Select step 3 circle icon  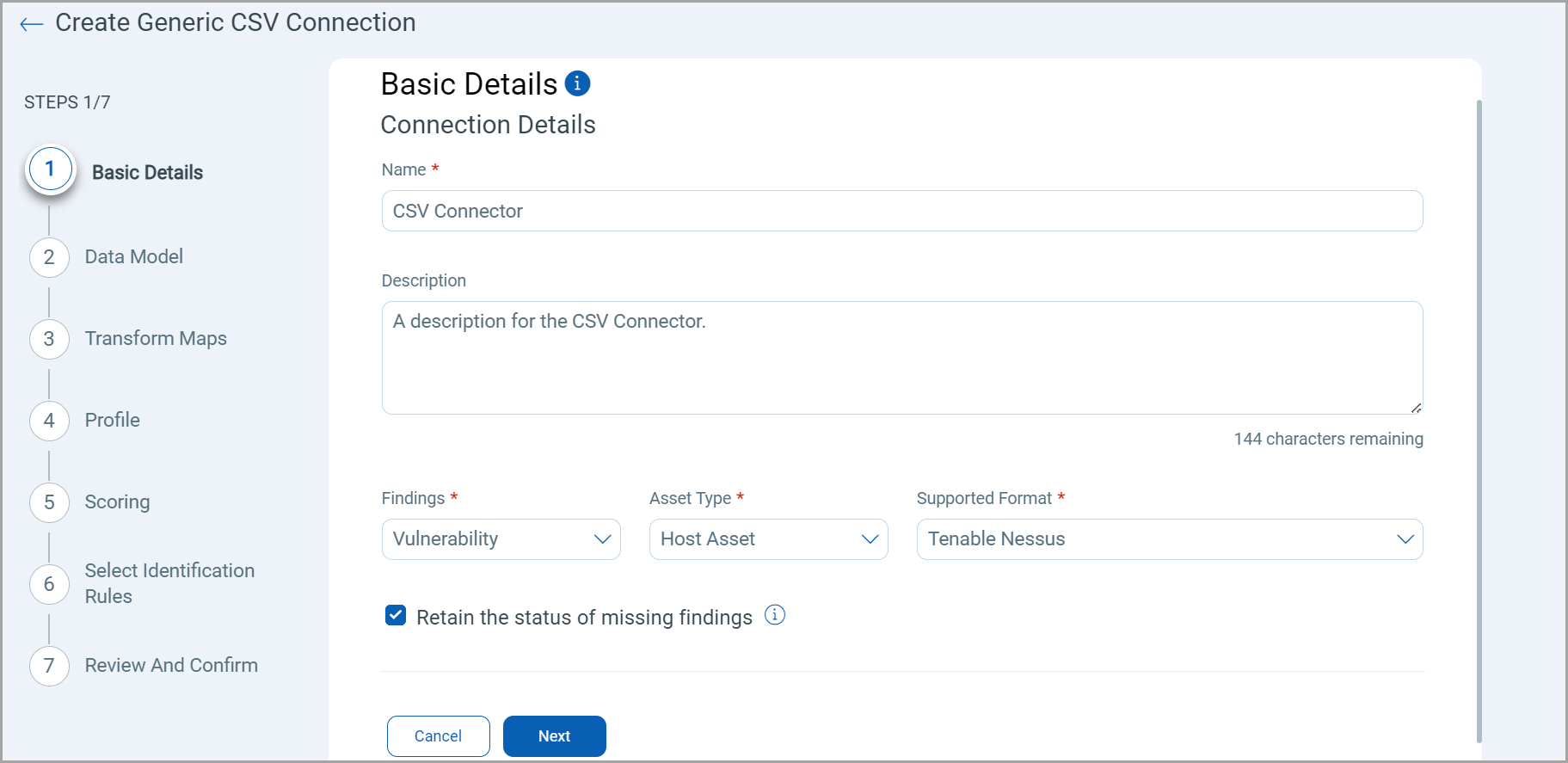tap(49, 339)
